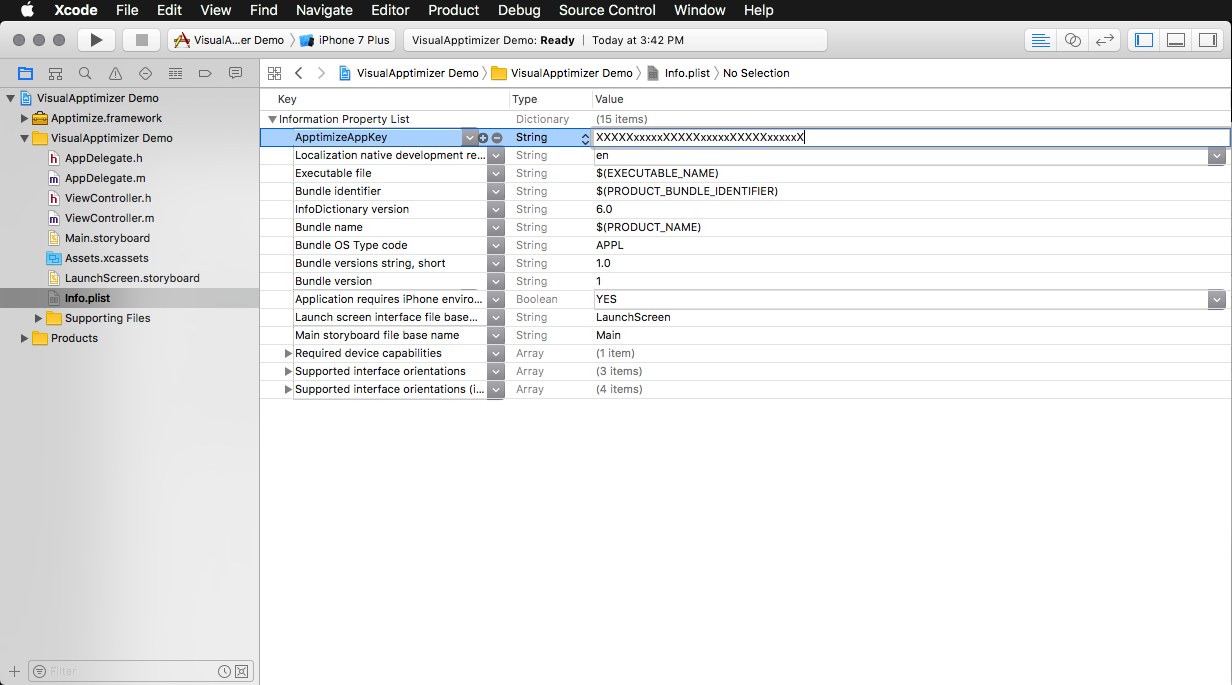Show the Version editor
The image size is (1232, 685).
tap(1104, 40)
